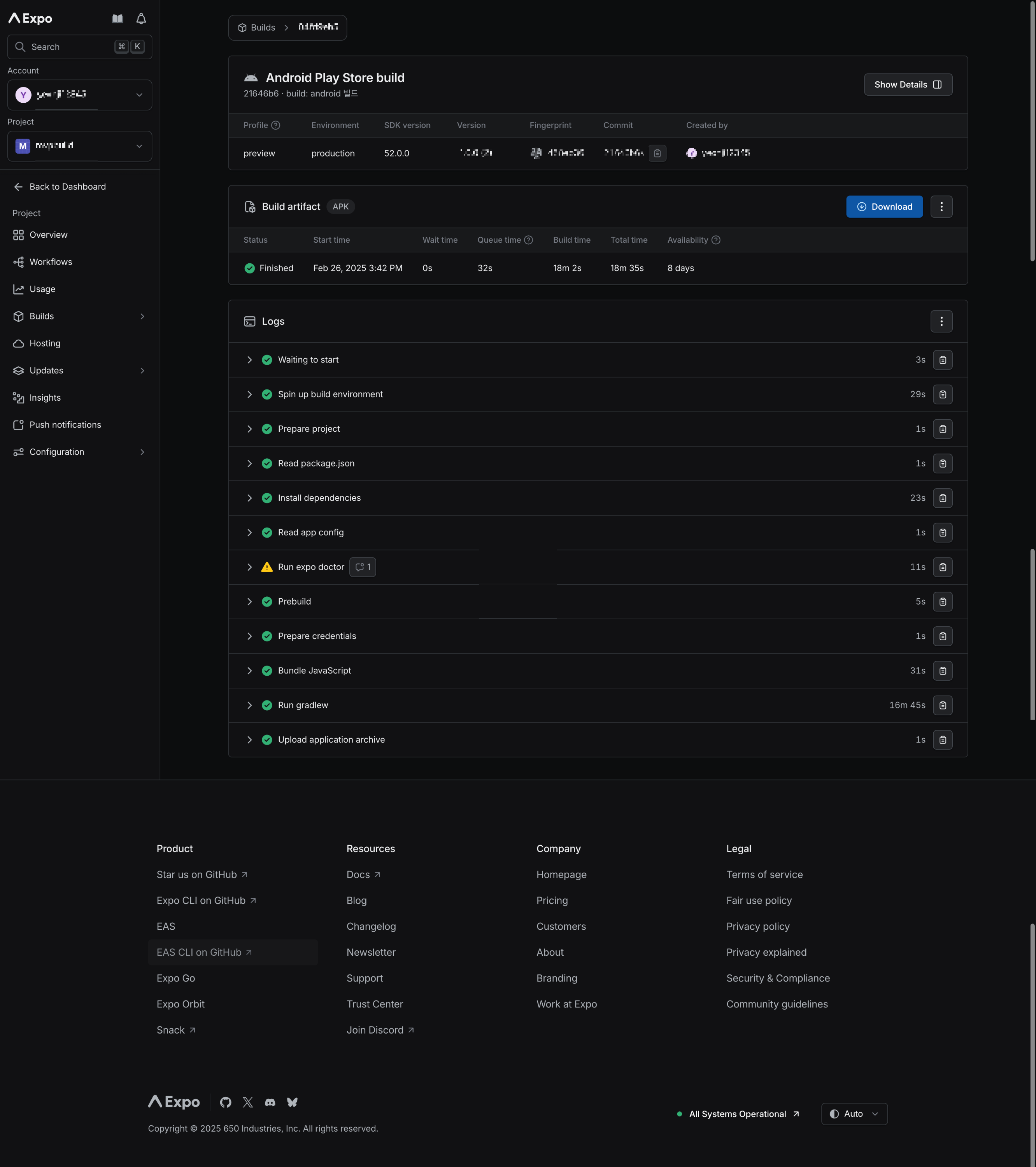Image resolution: width=1036 pixels, height=1167 pixels.
Task: Expand the Bundle JavaScript log row
Action: point(250,671)
